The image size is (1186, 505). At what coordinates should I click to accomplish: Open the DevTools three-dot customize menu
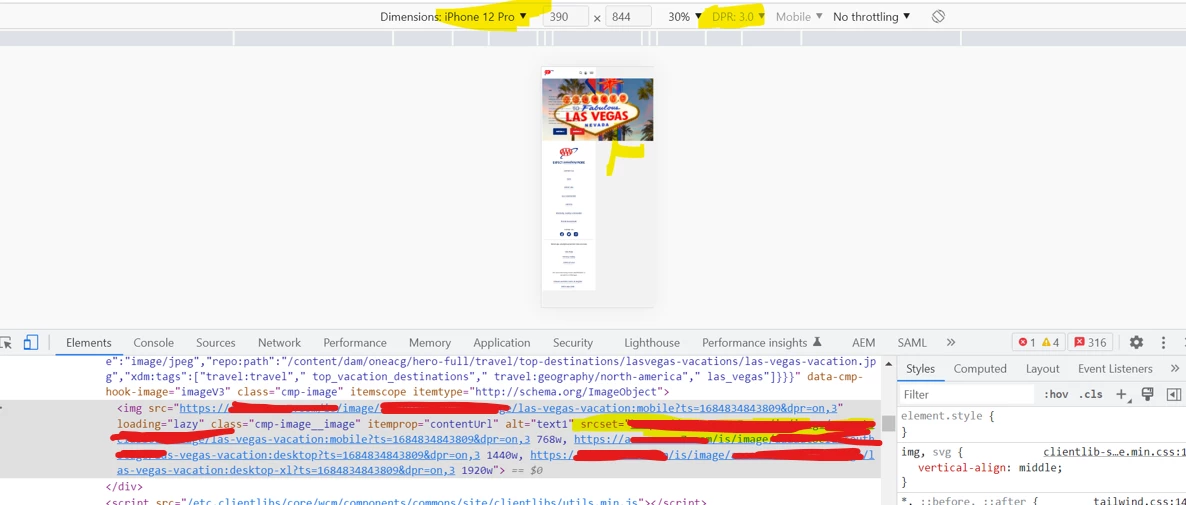pyautogui.click(x=1163, y=342)
